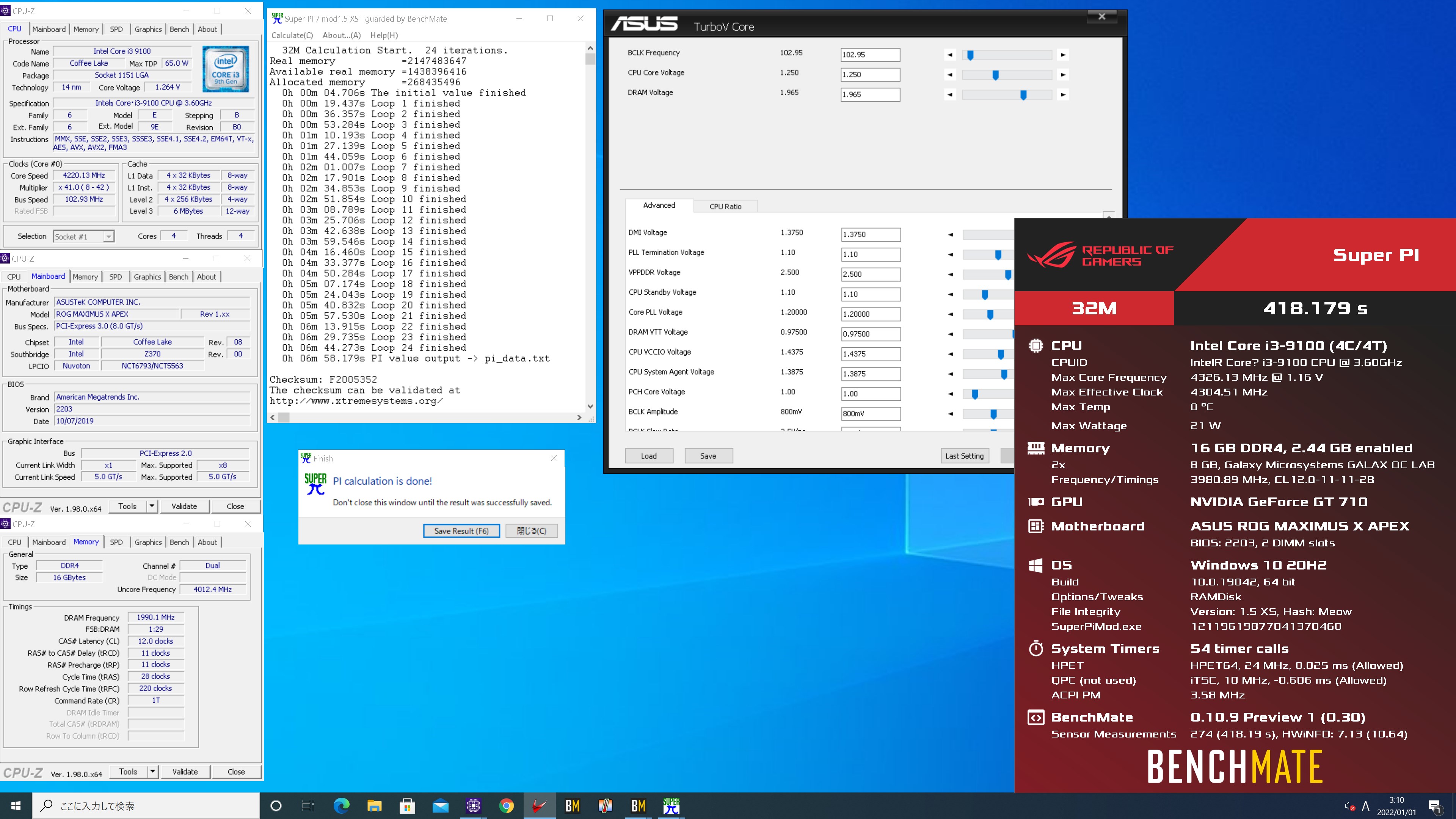The width and height of the screenshot is (1456, 819).
Task: Increase BCLK Frequency with the right arrow
Action: click(x=1063, y=55)
